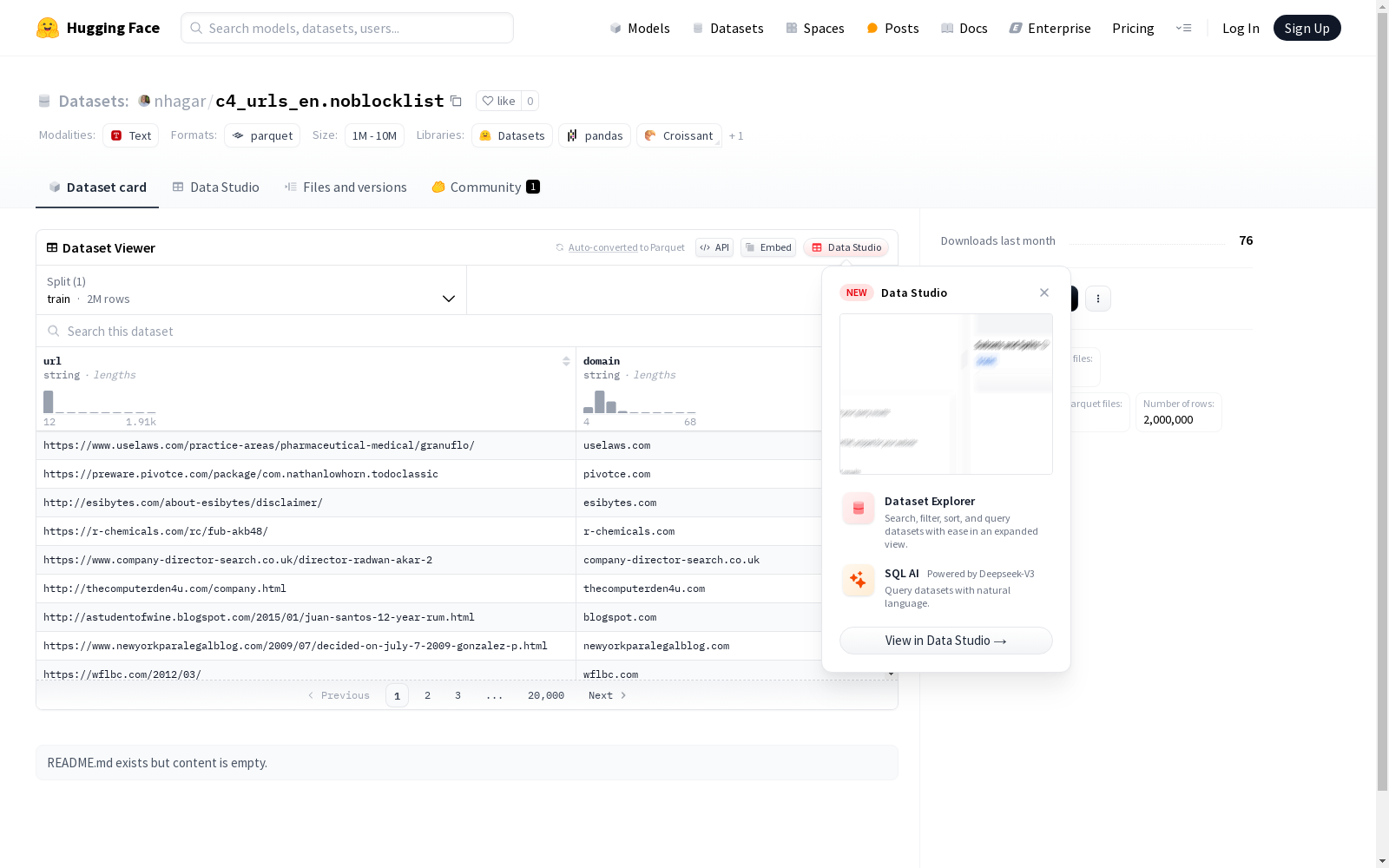Jump to page 20,000
Screen dimensions: 1389x868
tap(546, 695)
